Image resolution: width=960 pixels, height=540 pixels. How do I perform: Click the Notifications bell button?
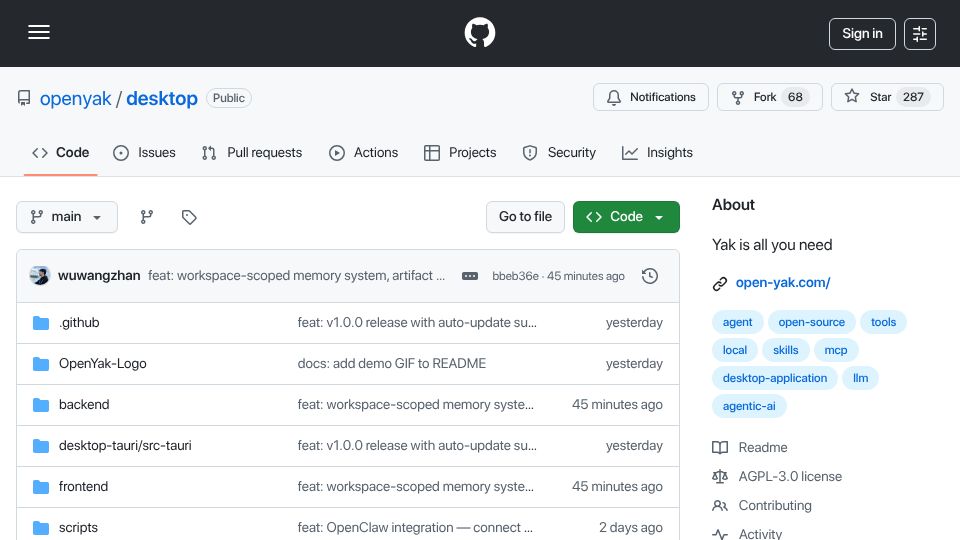[651, 97]
